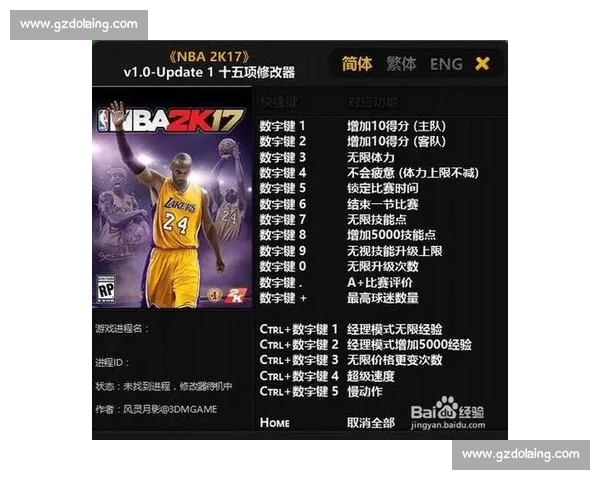Click the 经理模式增加5000经验 entry

409,344
